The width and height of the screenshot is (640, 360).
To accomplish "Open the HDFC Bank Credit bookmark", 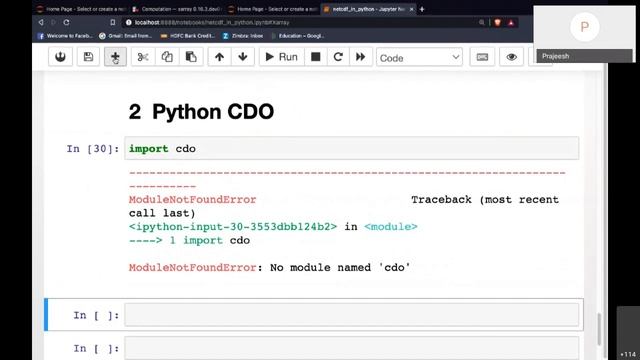I will point(188,36).
